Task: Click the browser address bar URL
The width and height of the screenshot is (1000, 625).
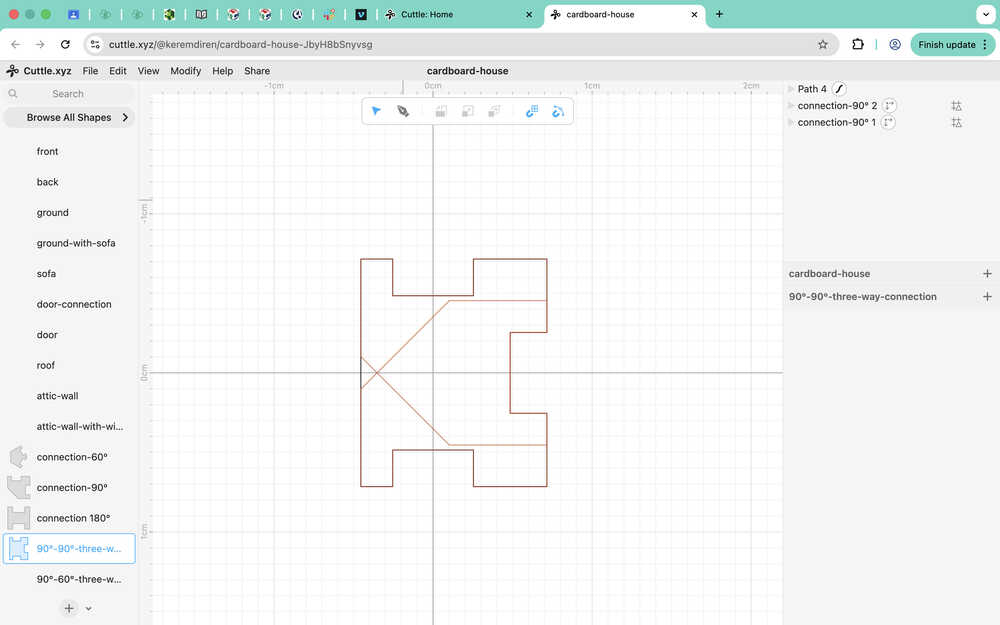Action: point(240,45)
